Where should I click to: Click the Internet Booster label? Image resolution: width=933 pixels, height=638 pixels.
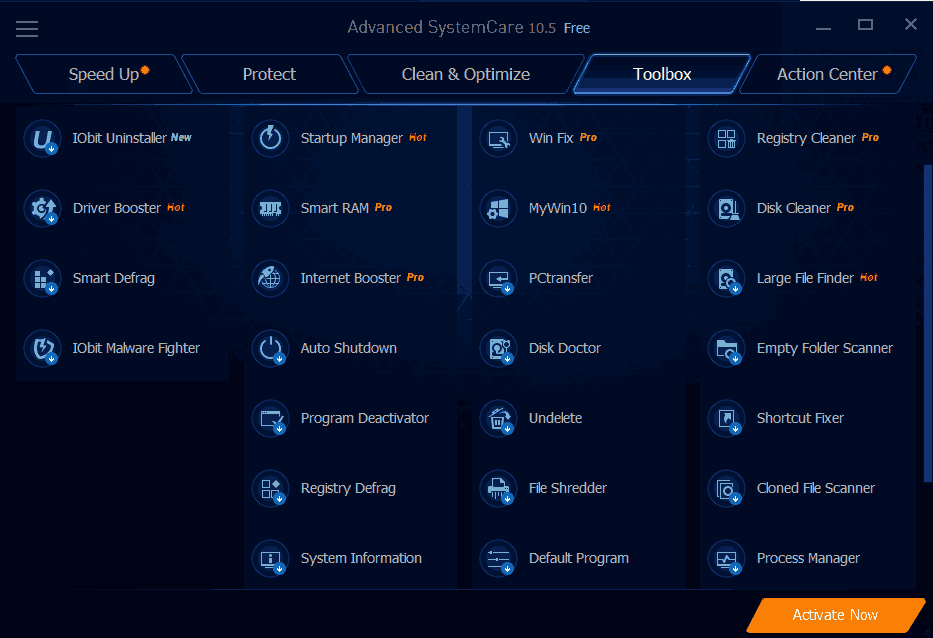350,278
